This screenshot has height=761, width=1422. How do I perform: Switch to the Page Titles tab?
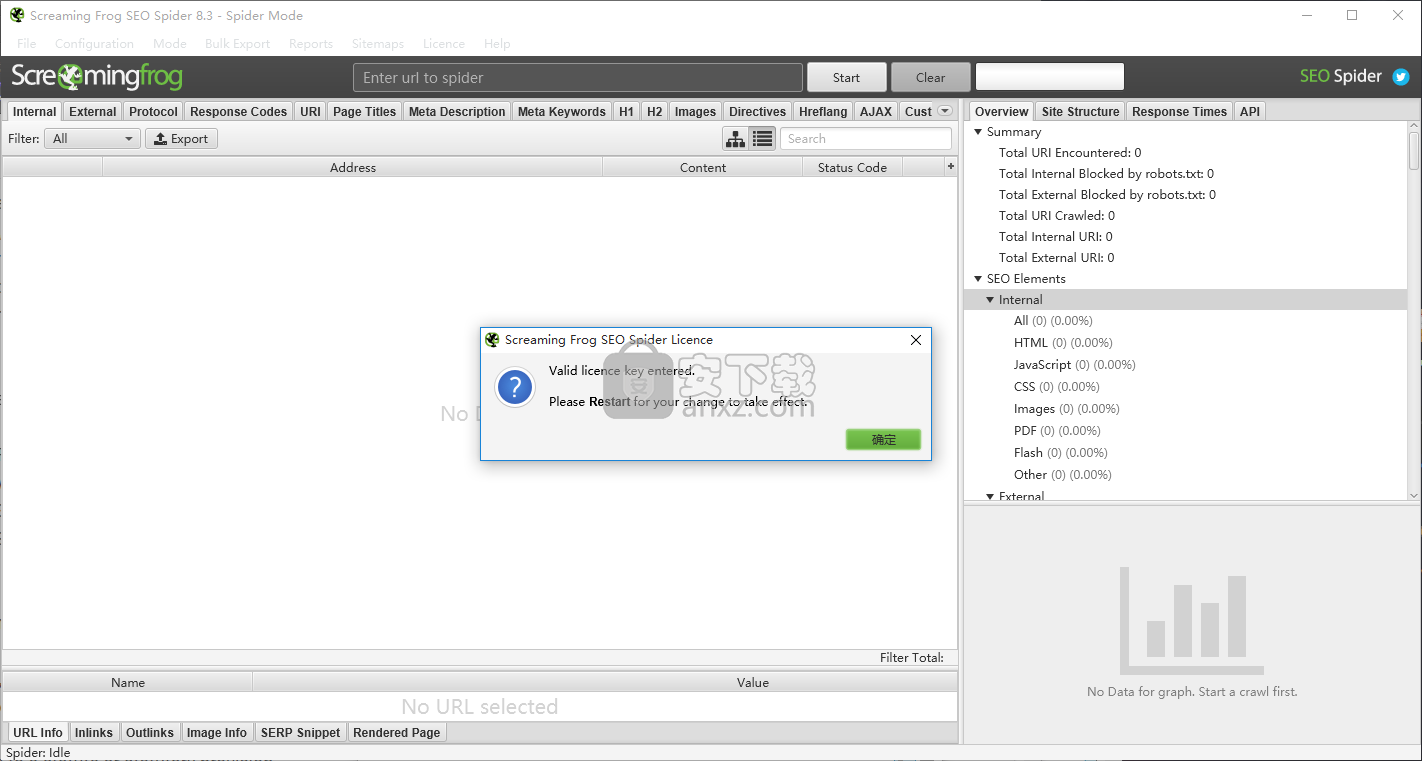pos(365,112)
